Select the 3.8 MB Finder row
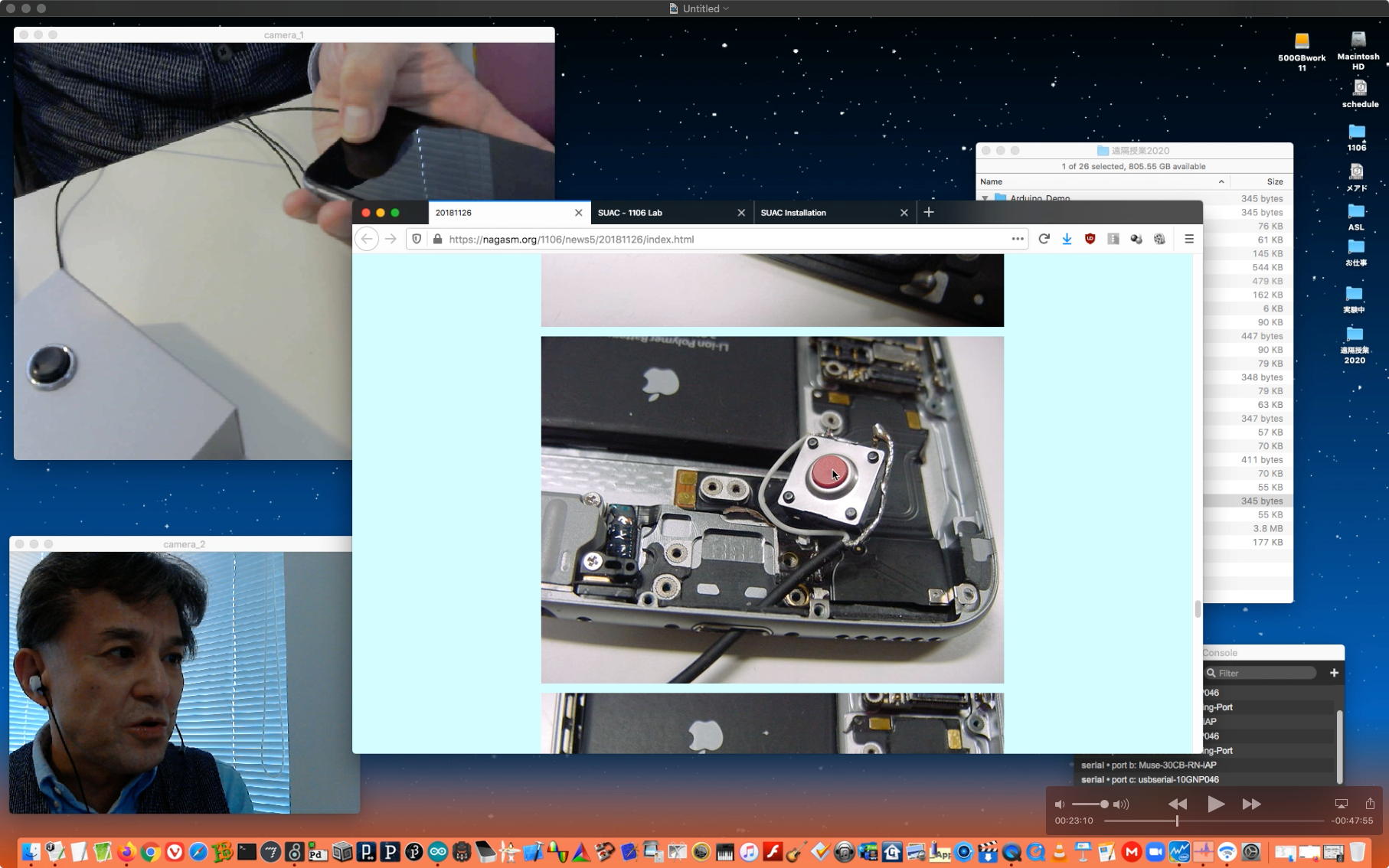This screenshot has width=1389, height=868. 1247,528
